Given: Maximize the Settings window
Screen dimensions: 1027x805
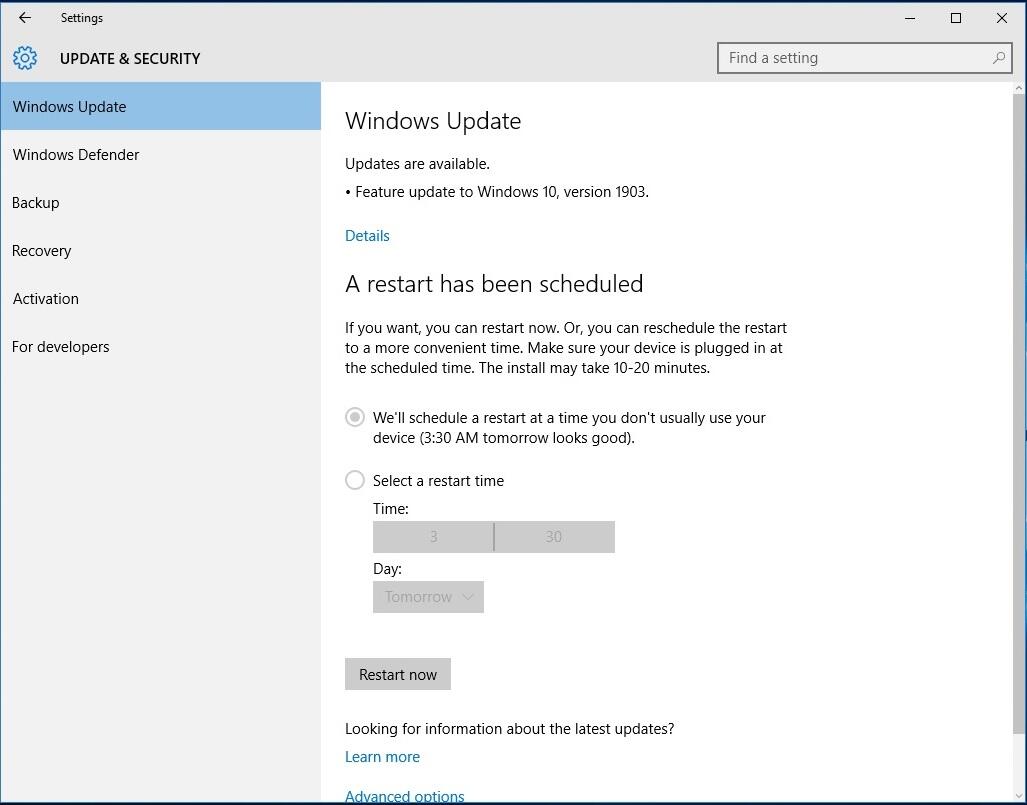Looking at the screenshot, I should click(x=956, y=18).
